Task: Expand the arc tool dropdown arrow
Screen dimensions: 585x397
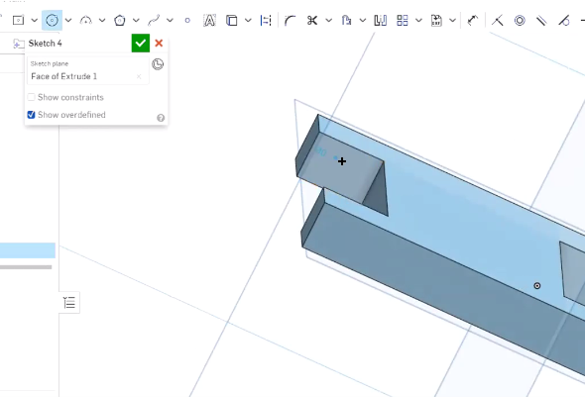Action: pyautogui.click(x=102, y=20)
